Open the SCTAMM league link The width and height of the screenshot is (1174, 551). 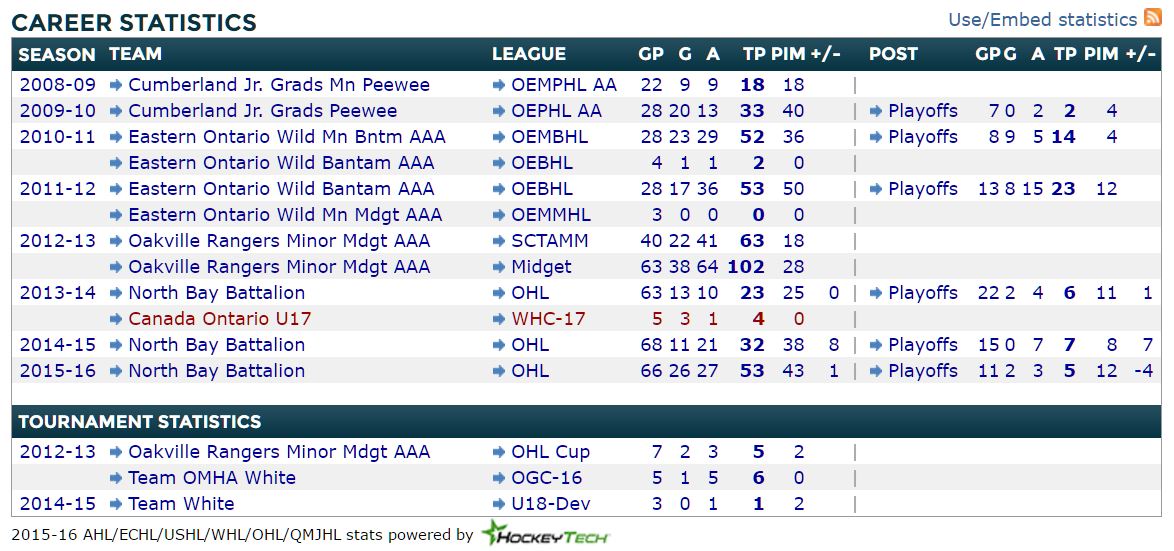click(x=549, y=241)
